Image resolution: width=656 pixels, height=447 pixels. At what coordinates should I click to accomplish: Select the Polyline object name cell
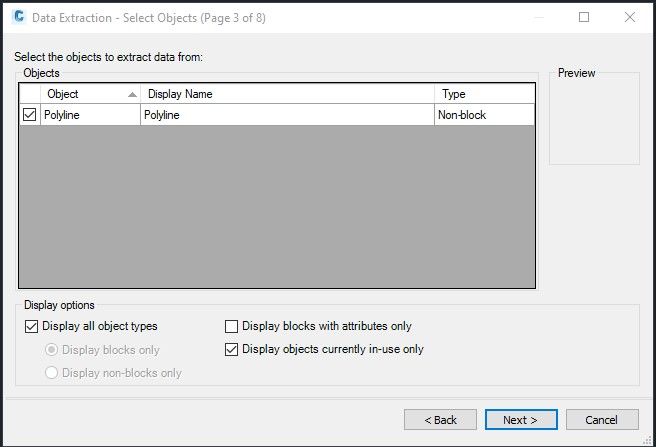click(x=89, y=115)
